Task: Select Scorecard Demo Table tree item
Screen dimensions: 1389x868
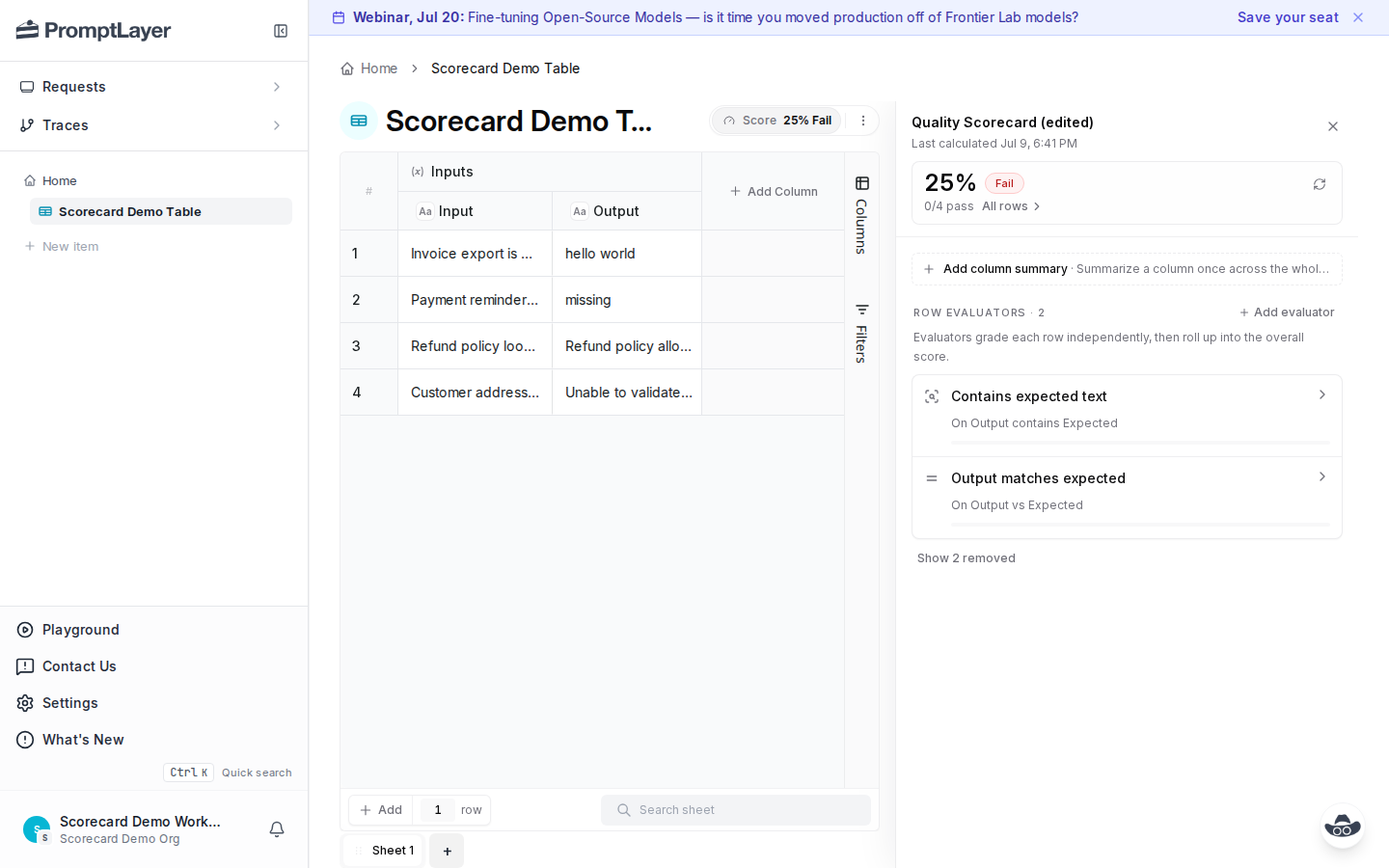Action: [x=161, y=211]
